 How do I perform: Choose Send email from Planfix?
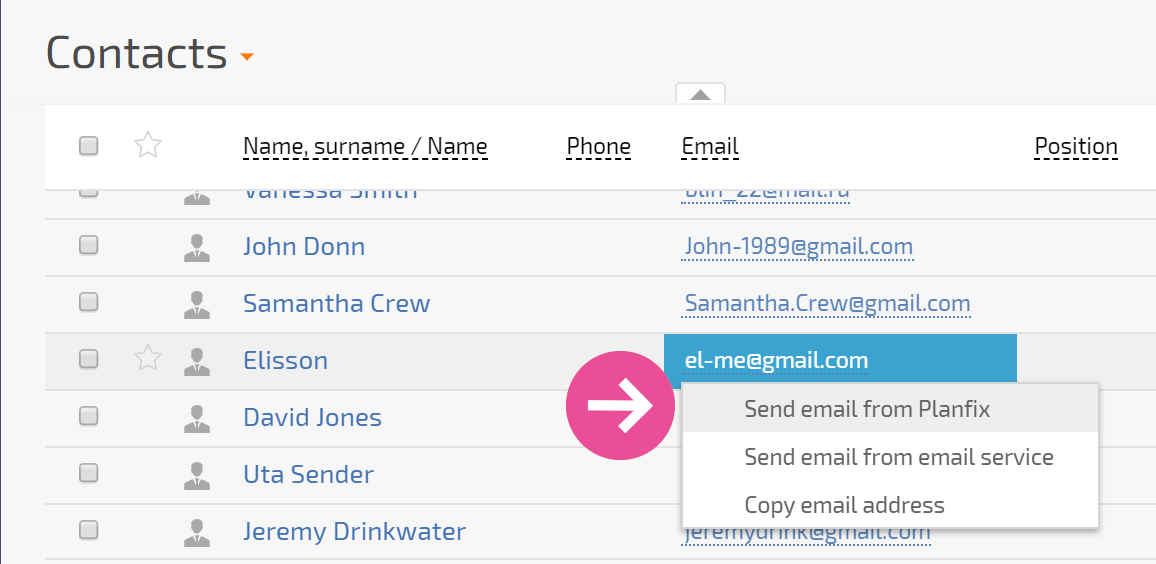(x=891, y=408)
